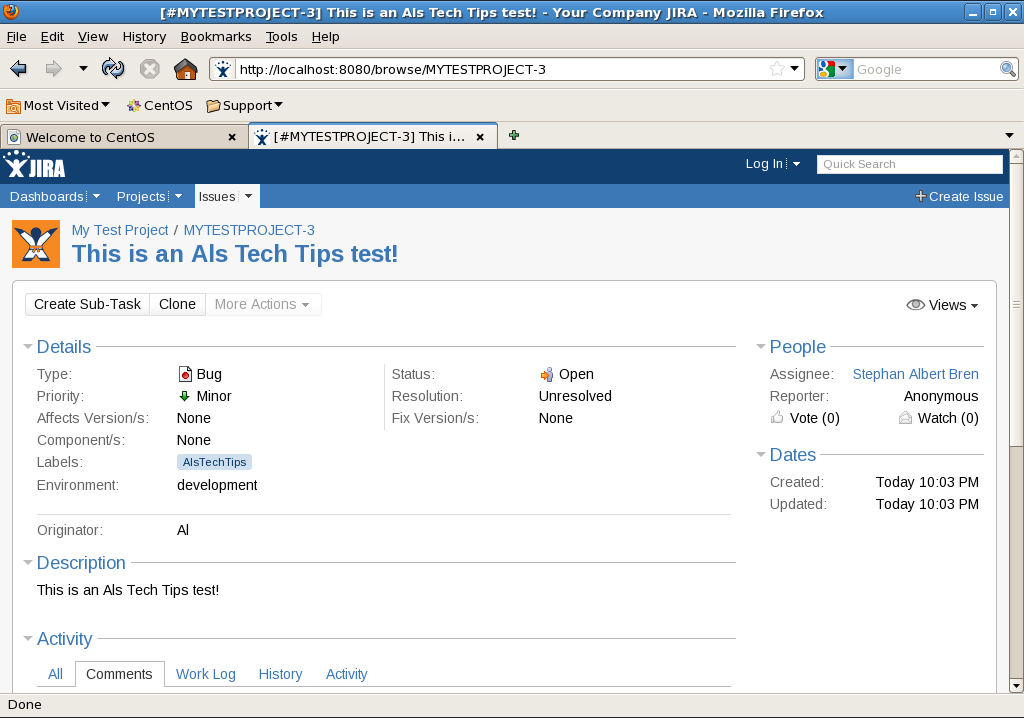The height and width of the screenshot is (718, 1024).
Task: Click the orange project avatar icon
Action: (36, 244)
